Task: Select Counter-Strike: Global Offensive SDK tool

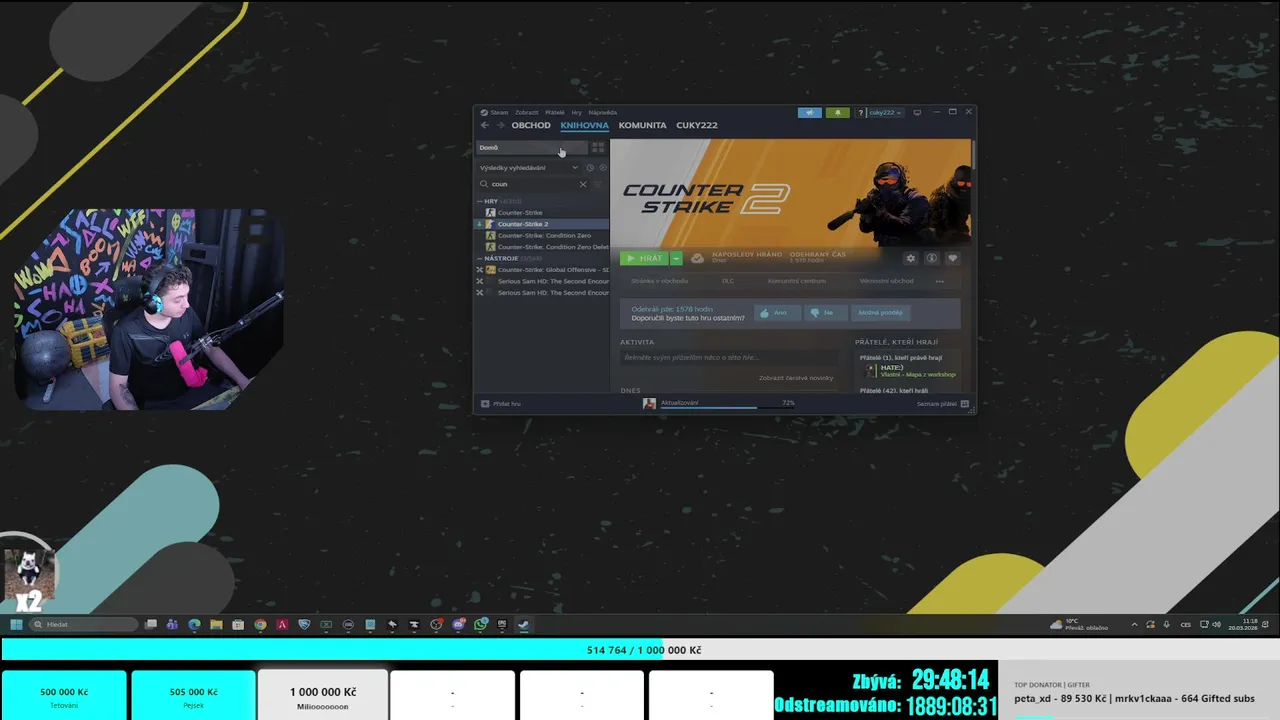Action: (542, 270)
